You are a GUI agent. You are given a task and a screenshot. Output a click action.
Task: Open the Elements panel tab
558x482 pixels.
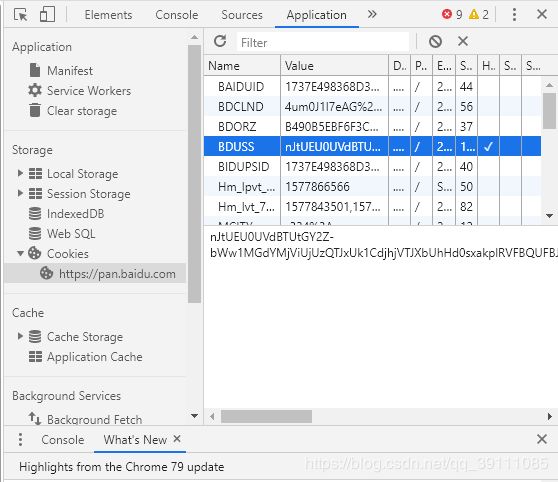coord(108,15)
